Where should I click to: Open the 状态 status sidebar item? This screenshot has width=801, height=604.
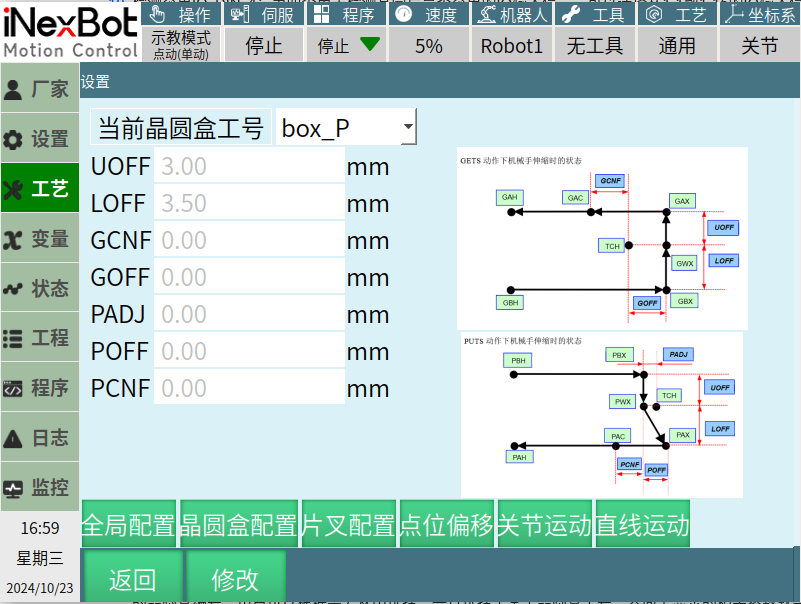pyautogui.click(x=39, y=289)
